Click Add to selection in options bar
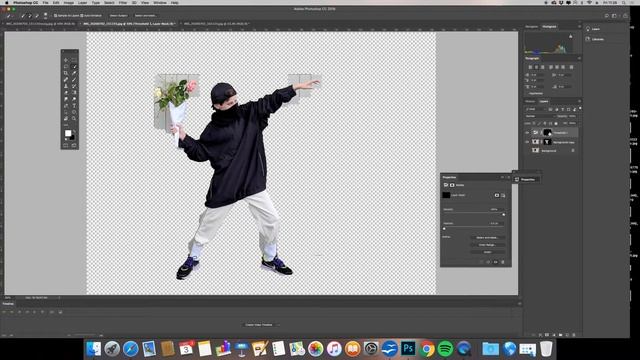This screenshot has width=640, height=360. coord(30,16)
